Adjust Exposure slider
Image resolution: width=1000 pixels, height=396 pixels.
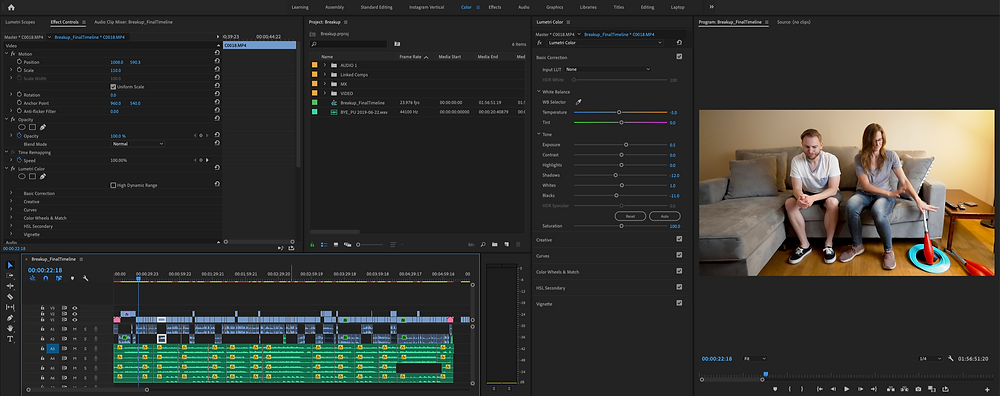coord(626,145)
